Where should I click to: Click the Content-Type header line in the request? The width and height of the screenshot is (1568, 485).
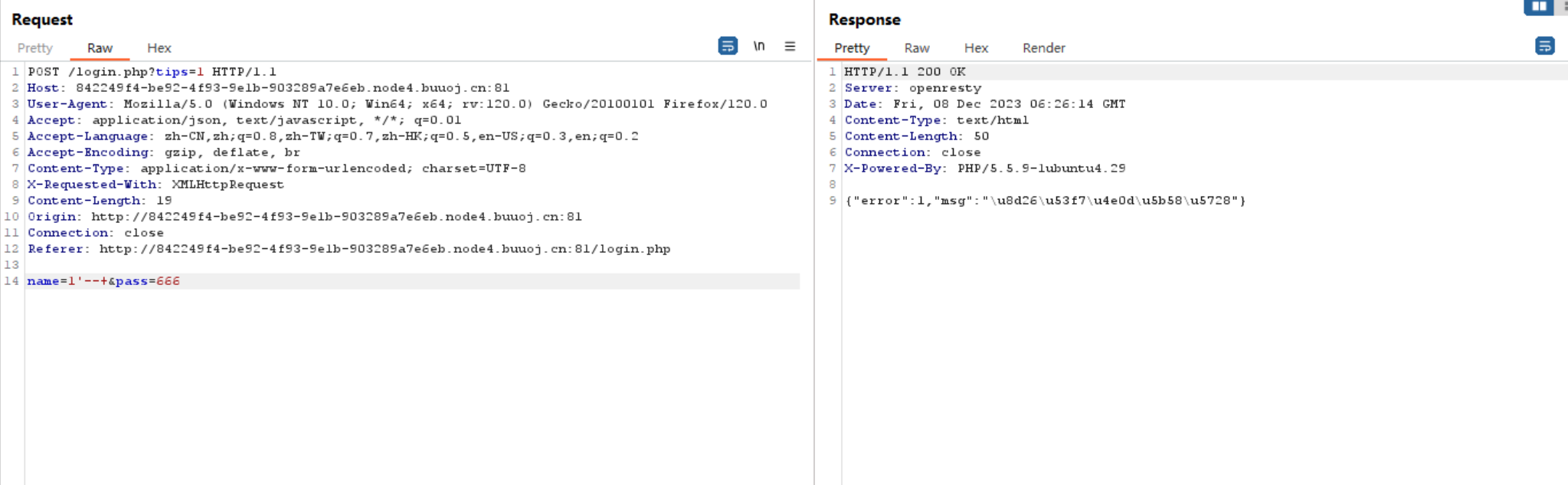click(276, 169)
